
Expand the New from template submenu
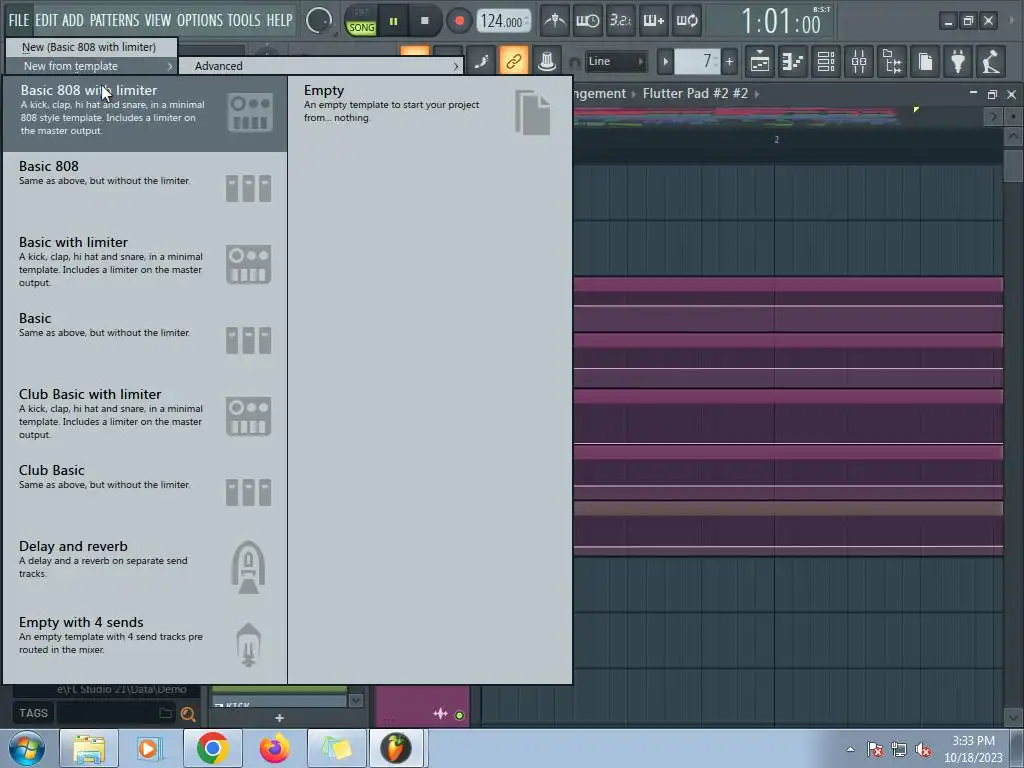[91, 66]
